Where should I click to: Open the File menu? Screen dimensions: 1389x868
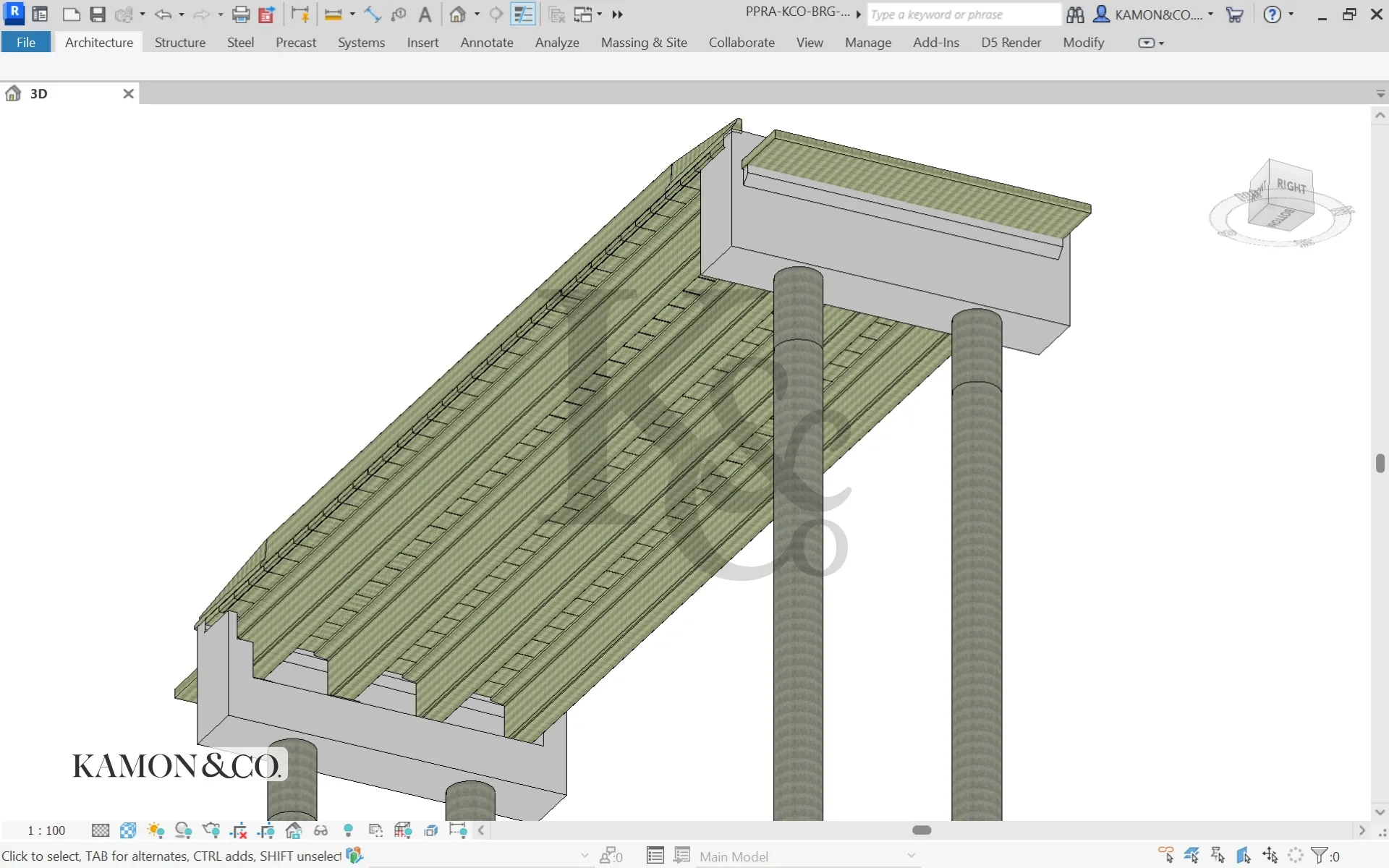[26, 42]
